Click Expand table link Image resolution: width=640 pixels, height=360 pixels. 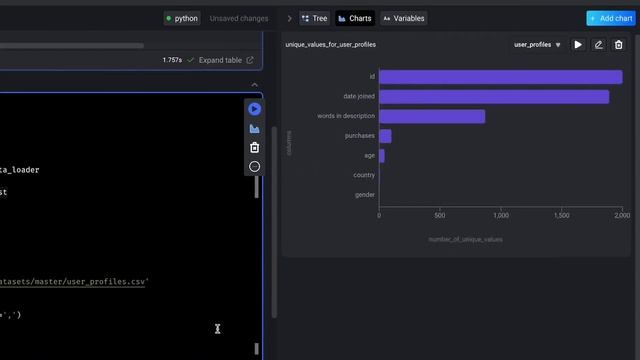(x=220, y=60)
